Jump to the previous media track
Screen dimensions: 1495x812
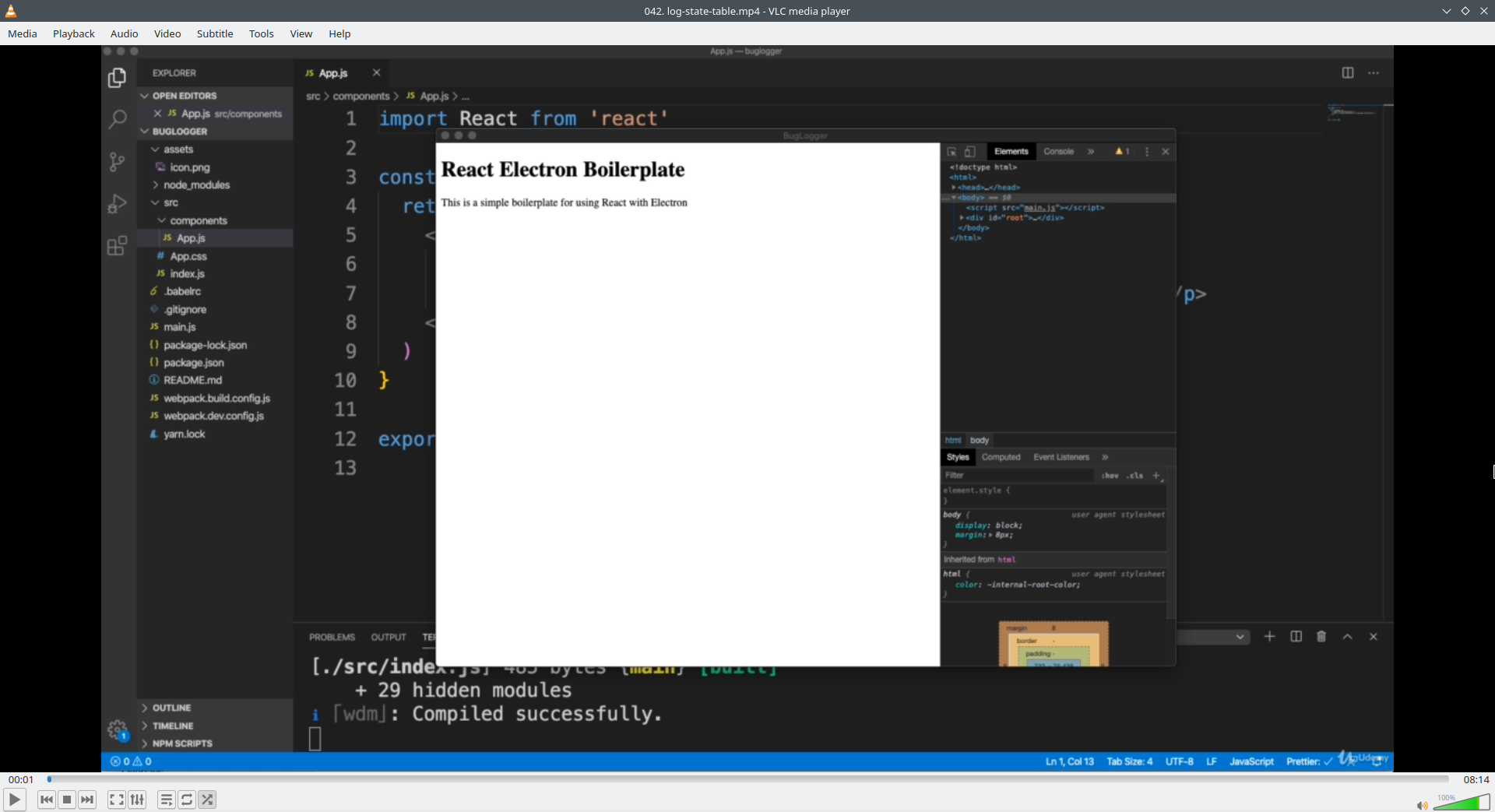tap(47, 800)
